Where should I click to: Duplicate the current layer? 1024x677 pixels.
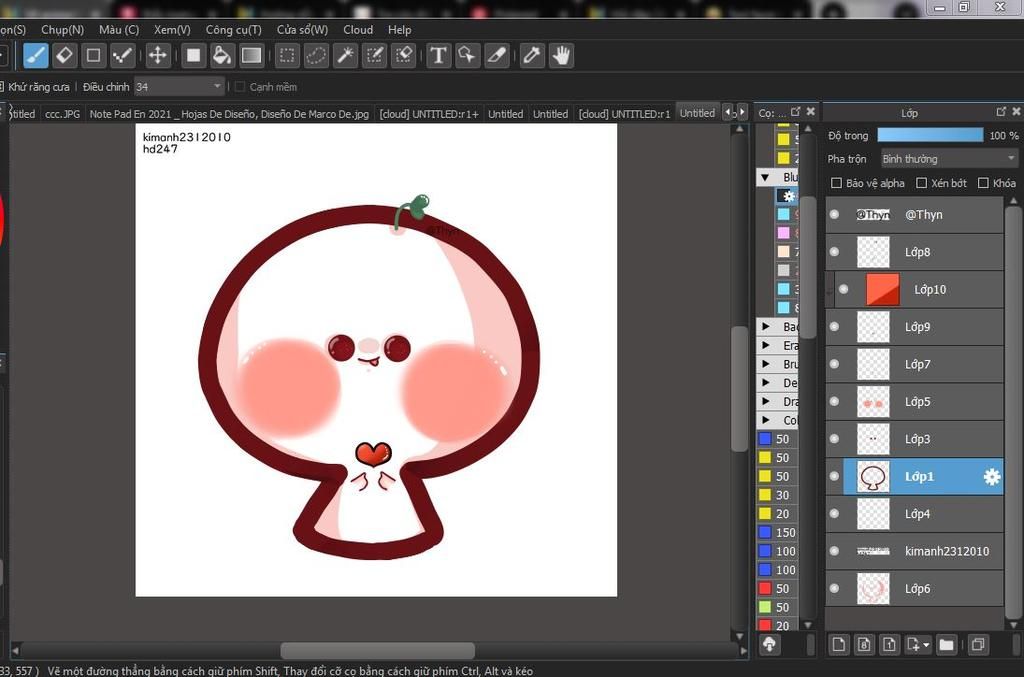click(x=978, y=645)
